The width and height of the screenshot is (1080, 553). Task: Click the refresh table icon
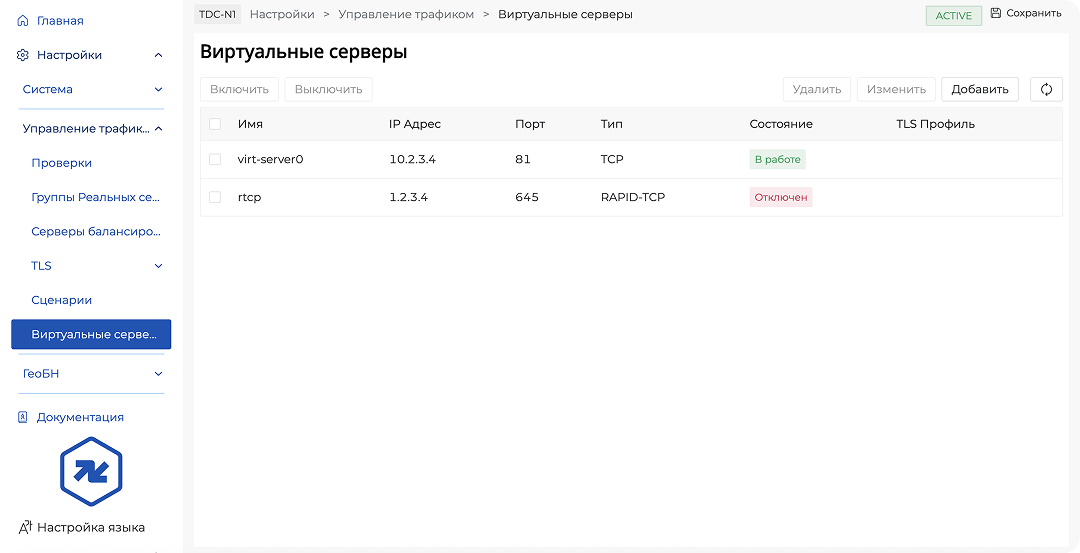pyautogui.click(x=1046, y=89)
